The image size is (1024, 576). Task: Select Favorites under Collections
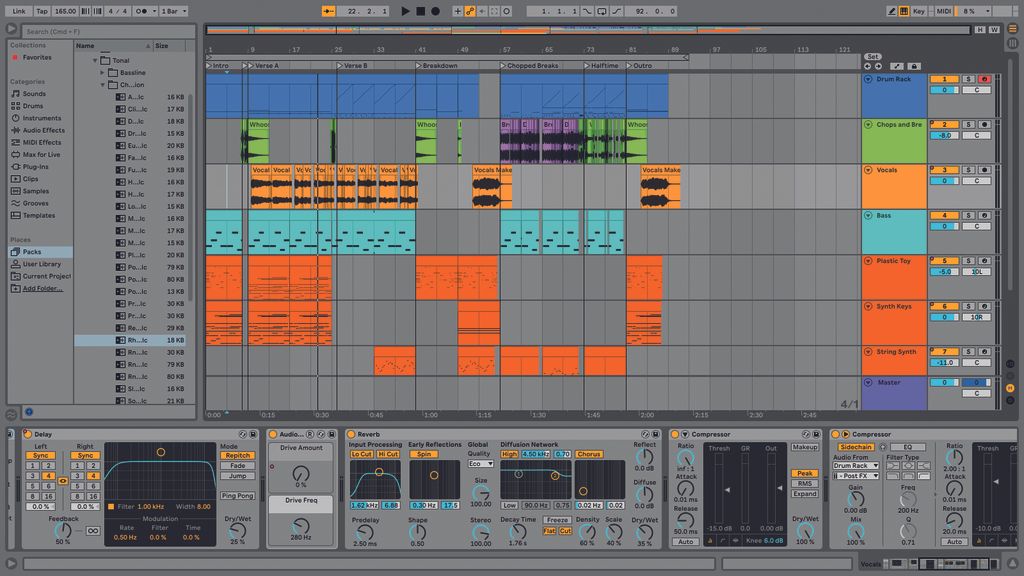coord(35,58)
